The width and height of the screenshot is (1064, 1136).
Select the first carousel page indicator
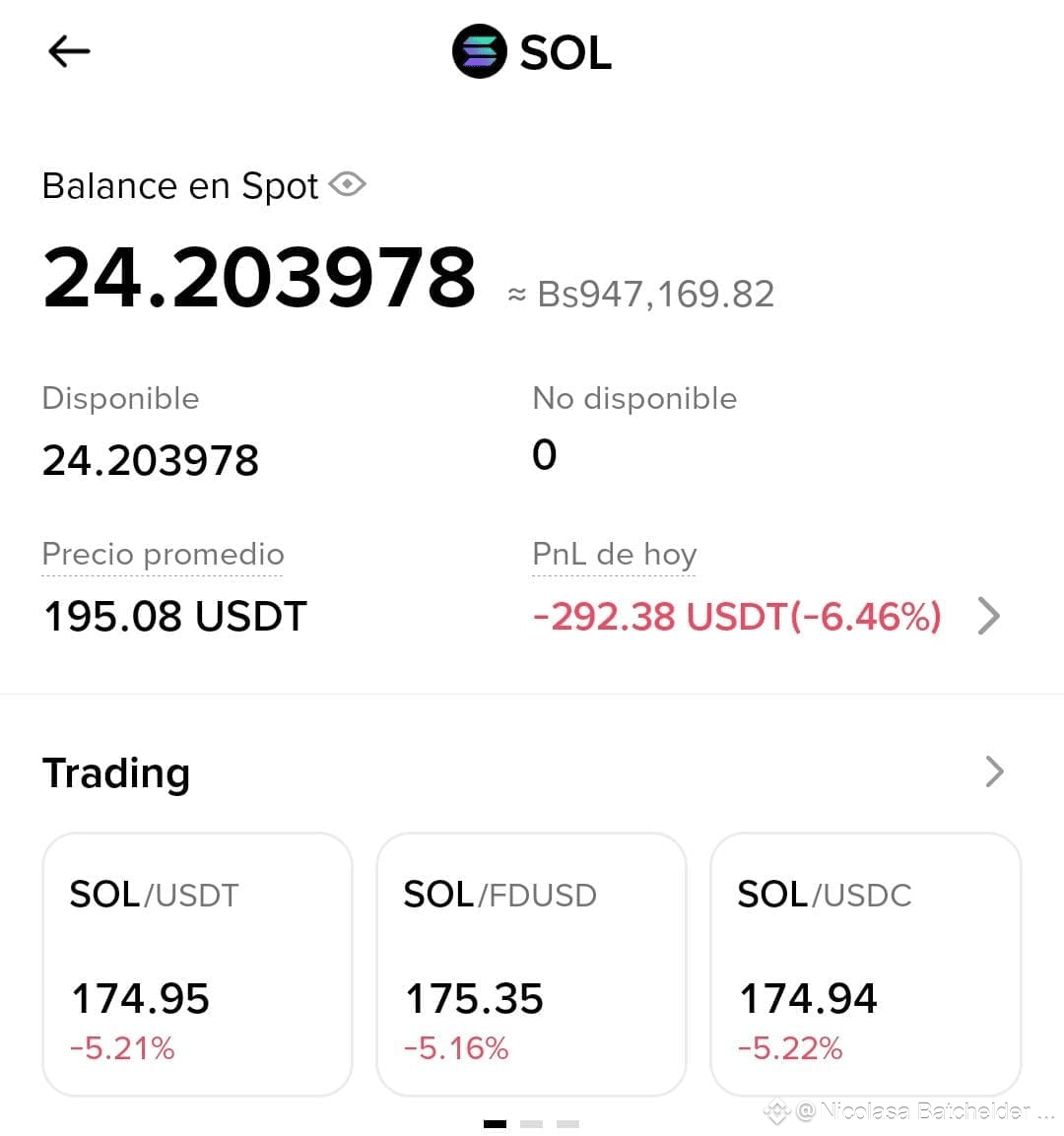pos(495,1123)
